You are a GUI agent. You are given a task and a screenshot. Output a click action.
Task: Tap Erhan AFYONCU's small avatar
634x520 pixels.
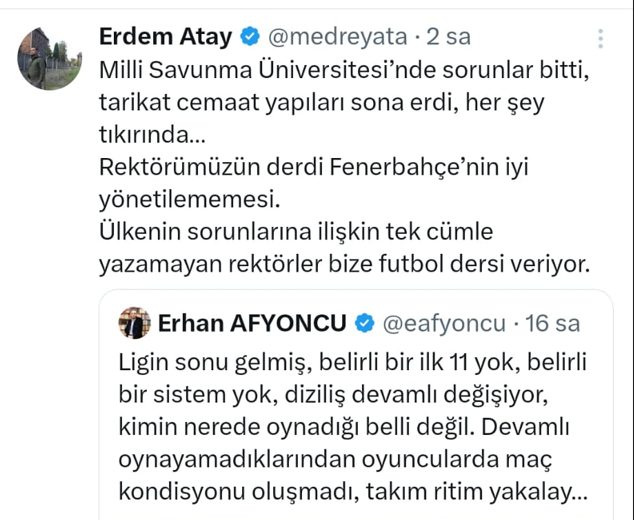tap(134, 323)
